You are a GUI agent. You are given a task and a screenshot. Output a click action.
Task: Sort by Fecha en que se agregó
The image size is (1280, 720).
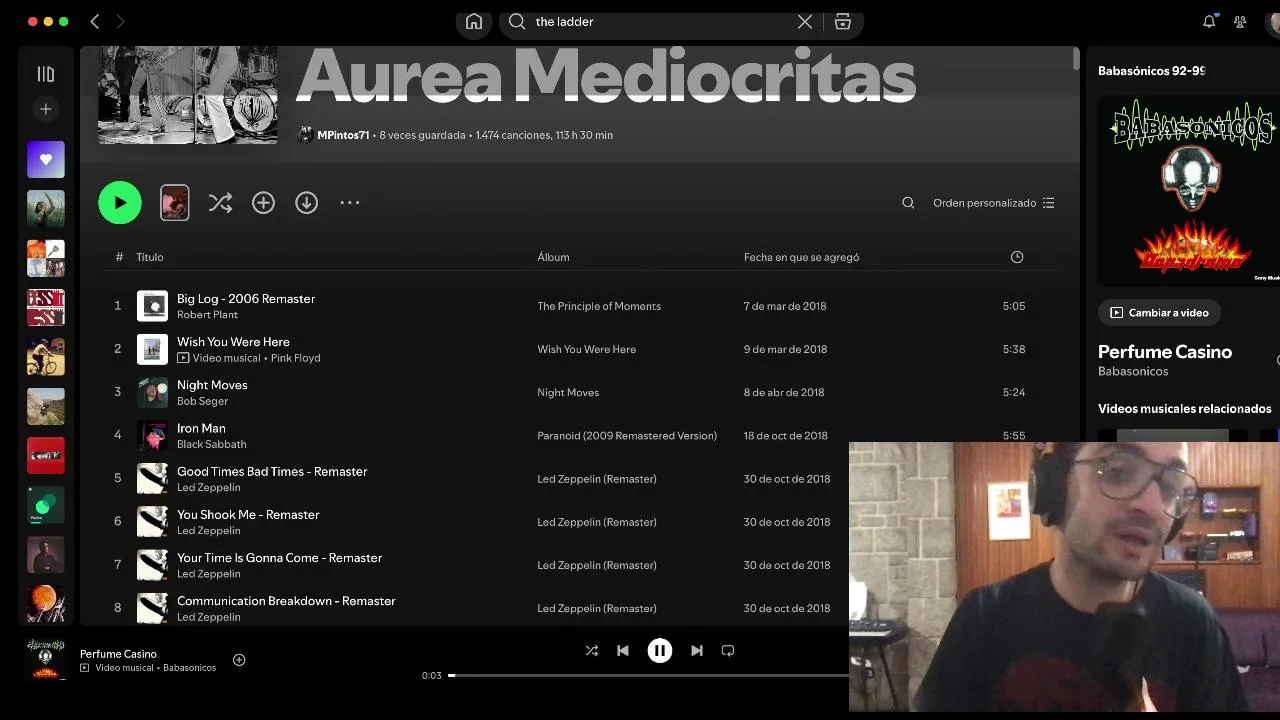point(801,257)
